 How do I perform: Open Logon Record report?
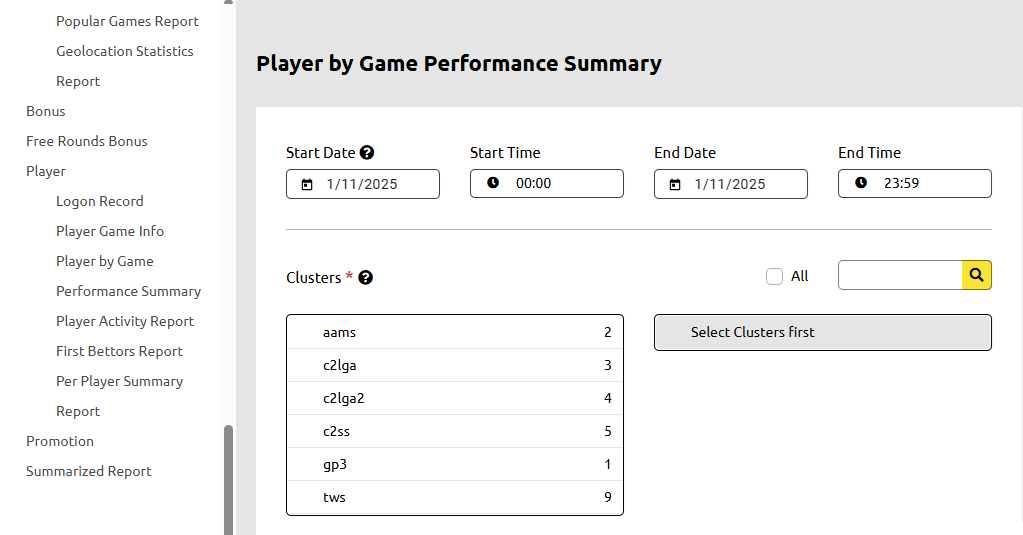(x=100, y=201)
